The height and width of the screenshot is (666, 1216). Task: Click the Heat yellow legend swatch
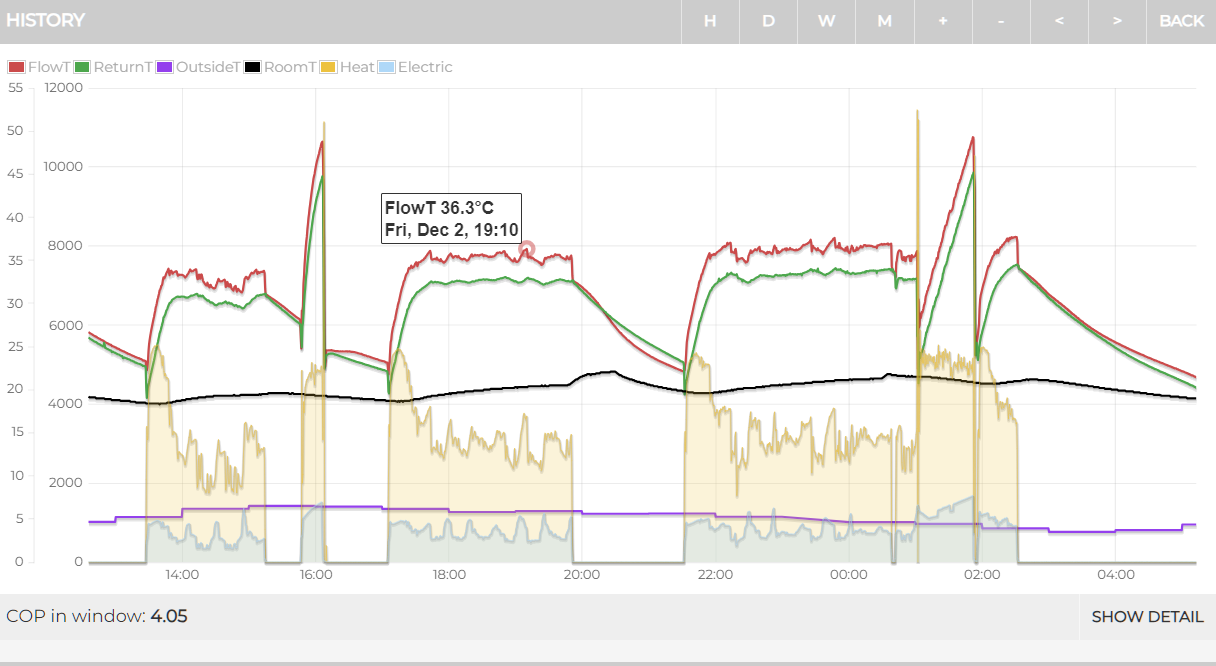(328, 67)
